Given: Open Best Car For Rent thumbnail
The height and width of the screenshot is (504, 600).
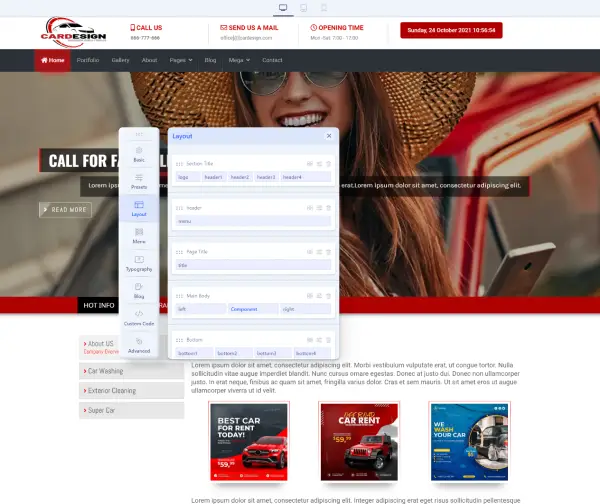Looking at the screenshot, I should [x=249, y=442].
